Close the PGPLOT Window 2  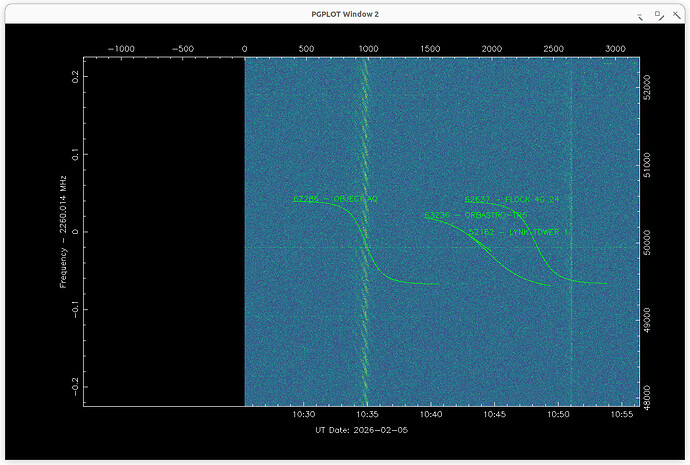click(677, 14)
